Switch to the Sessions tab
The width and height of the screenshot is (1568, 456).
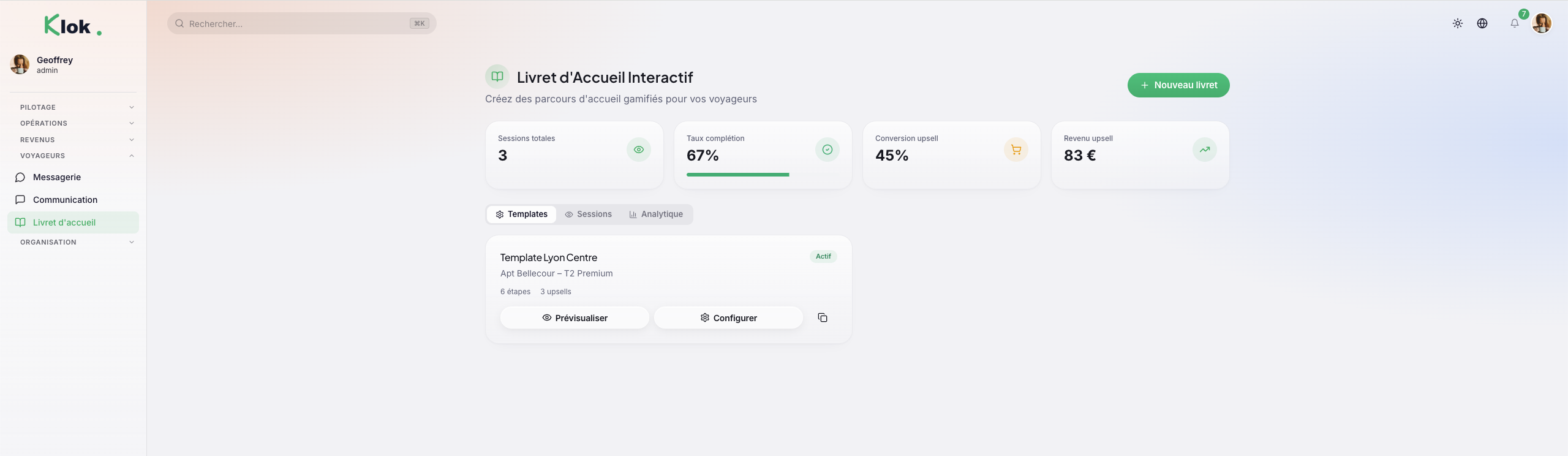[x=588, y=215]
